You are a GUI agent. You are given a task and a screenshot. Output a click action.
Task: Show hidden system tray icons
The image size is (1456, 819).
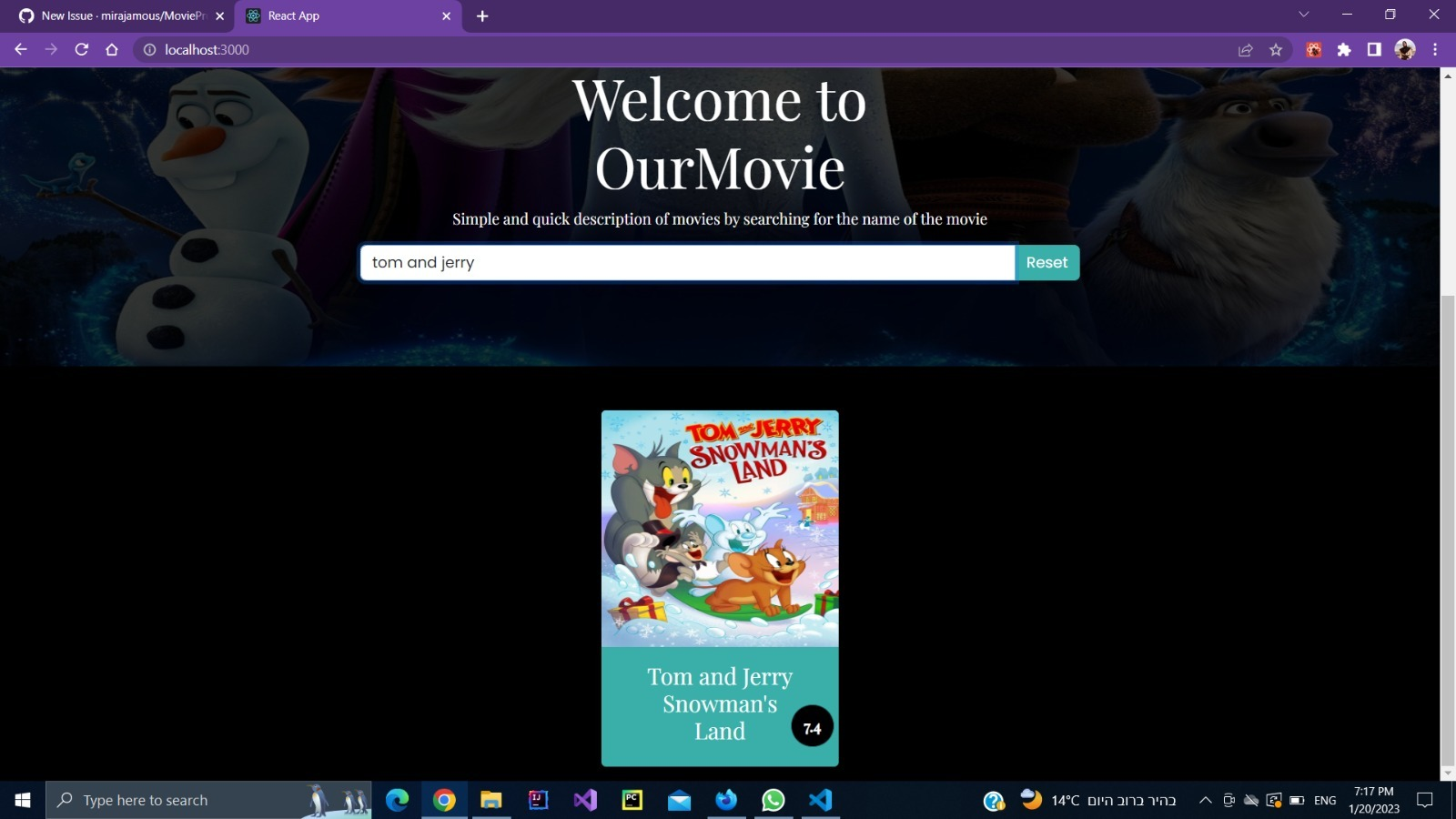(1205, 801)
